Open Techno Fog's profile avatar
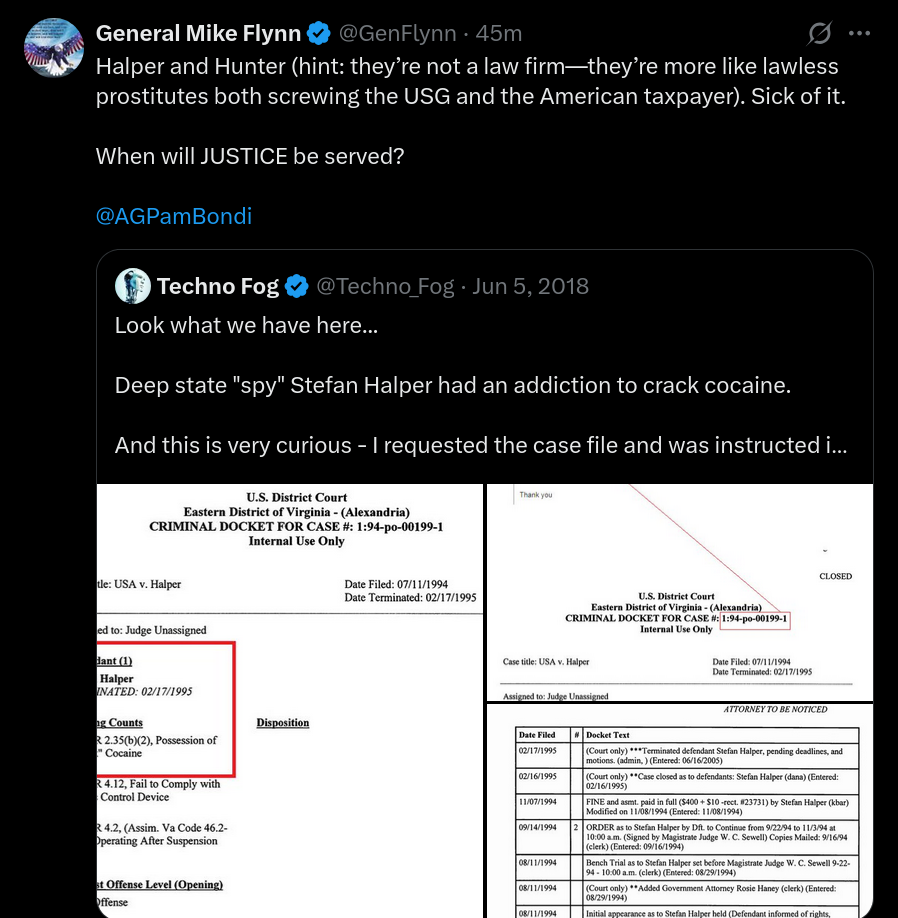The width and height of the screenshot is (898, 918). click(x=133, y=286)
